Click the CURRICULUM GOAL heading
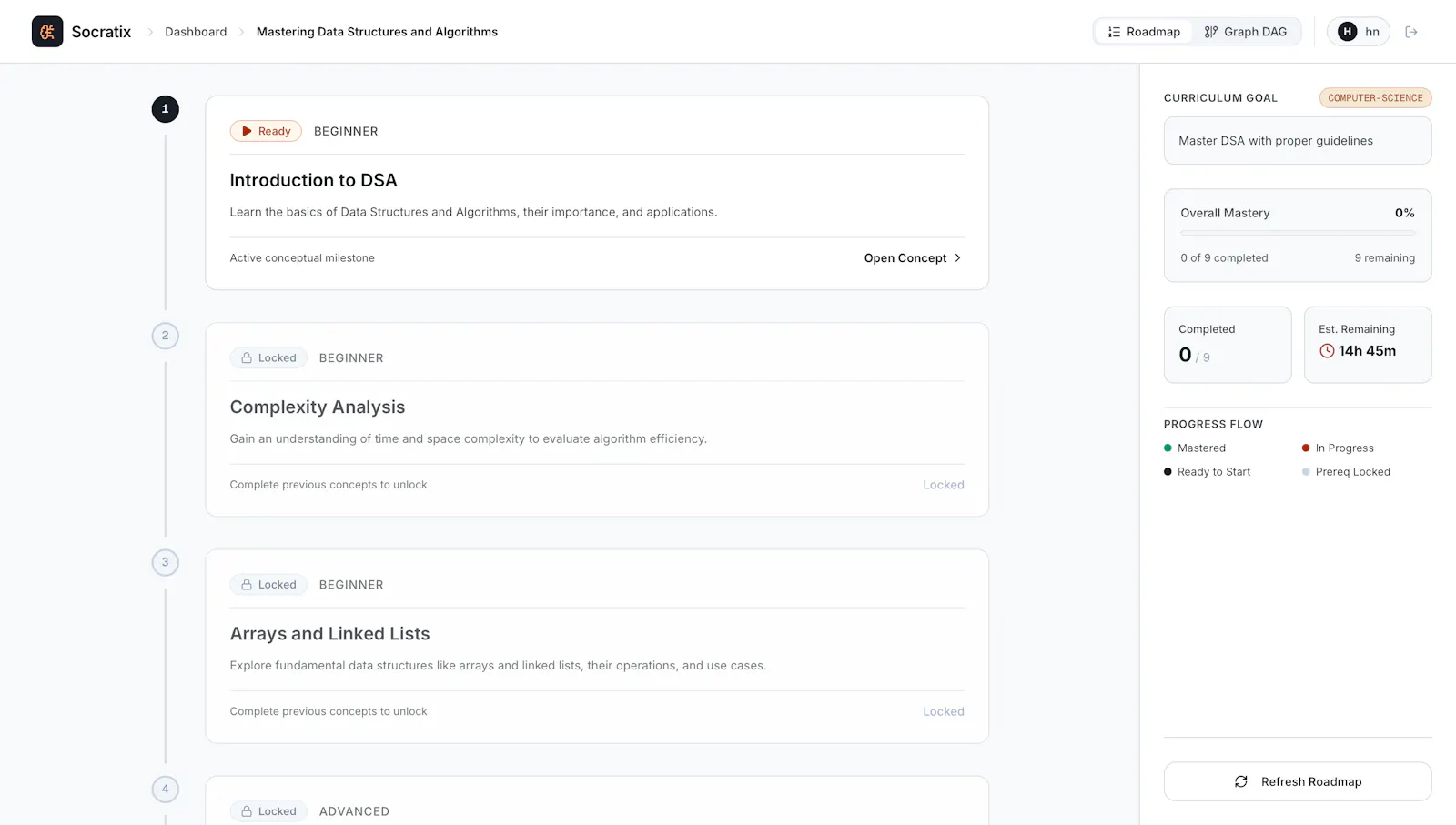This screenshot has width=1456, height=825. pos(1220,98)
